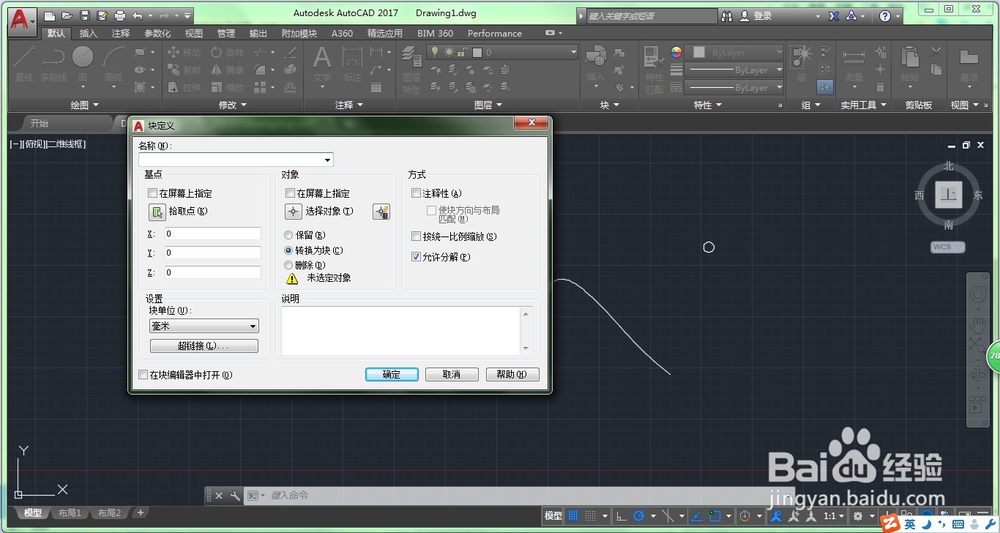
Task: Click the Select Objects (选择对象) icon button
Action: (x=293, y=212)
